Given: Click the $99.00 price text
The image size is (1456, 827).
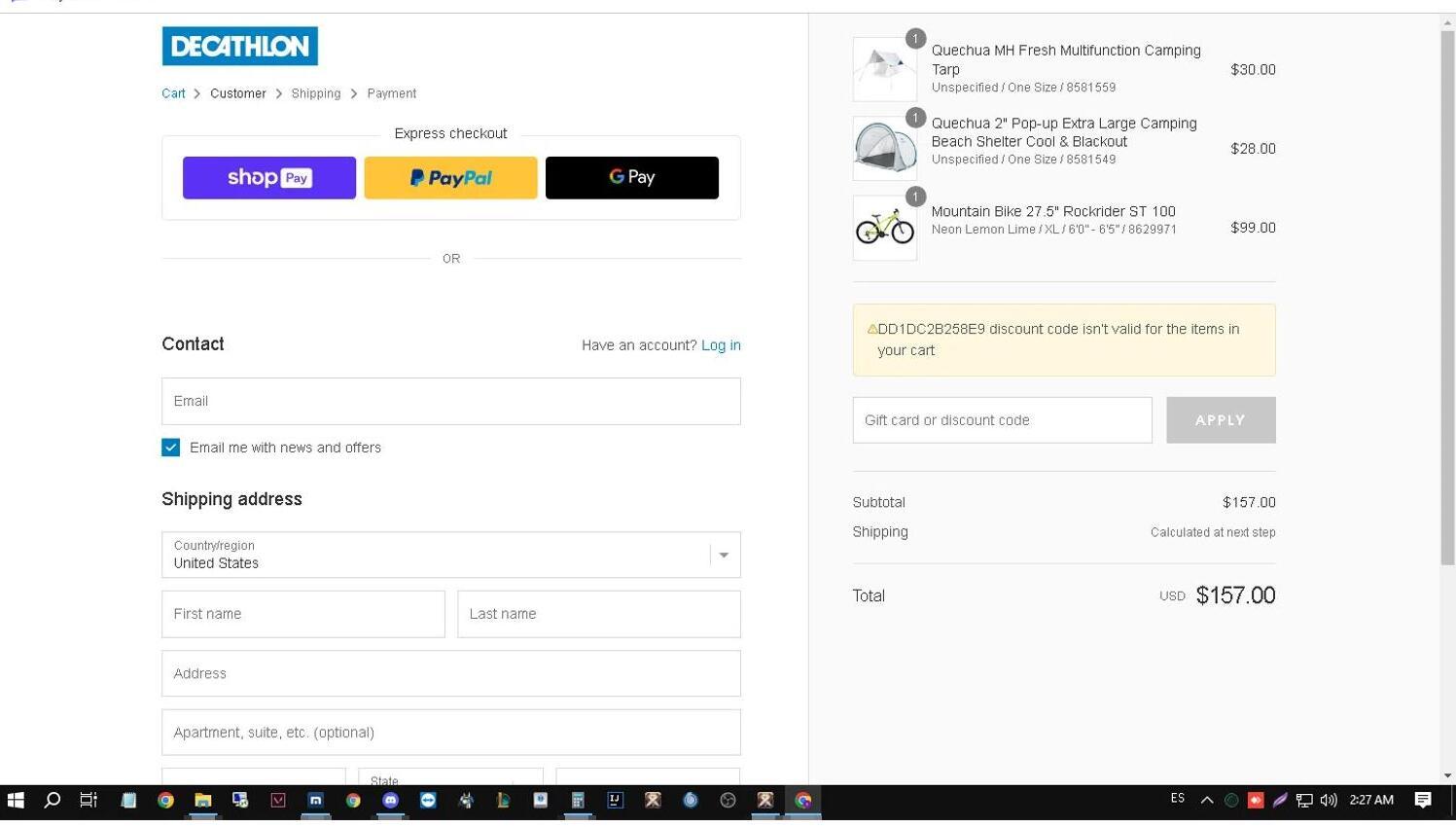Looking at the screenshot, I should (1253, 228).
